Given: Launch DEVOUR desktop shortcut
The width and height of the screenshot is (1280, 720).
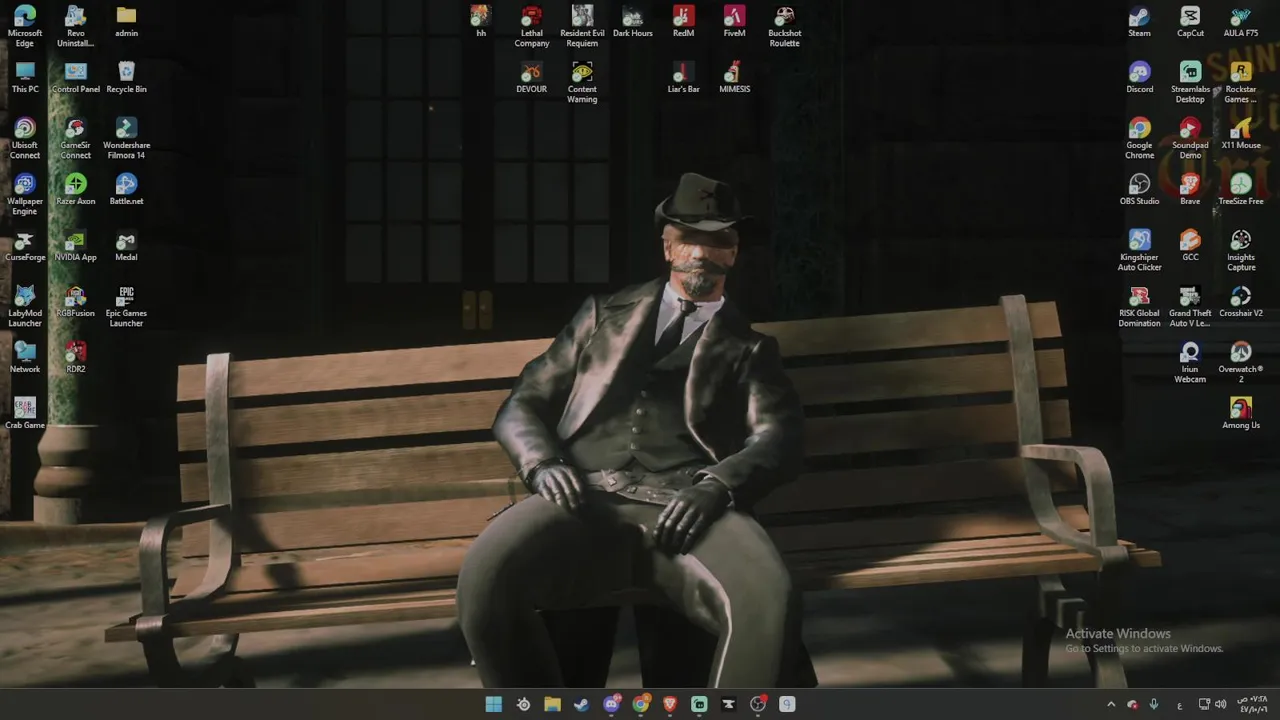Looking at the screenshot, I should [532, 77].
